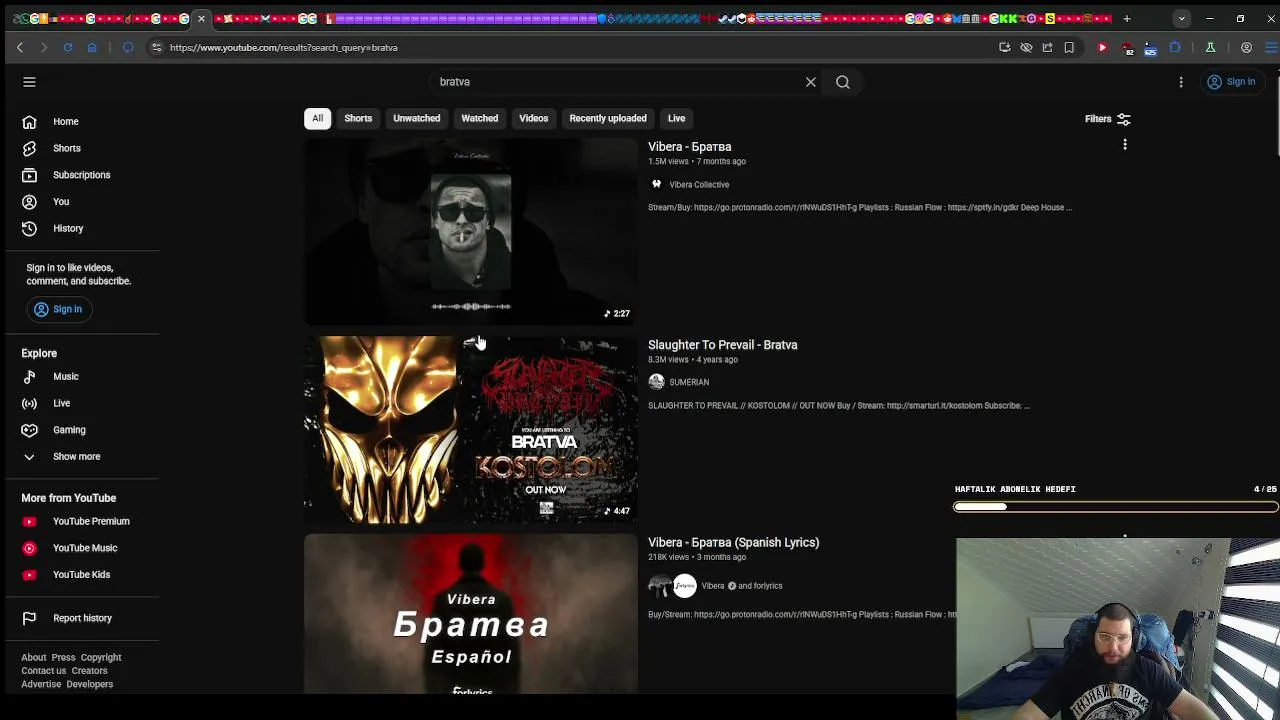The width and height of the screenshot is (1280, 720).
Task: Click the Creators footer link
Action: click(x=89, y=671)
